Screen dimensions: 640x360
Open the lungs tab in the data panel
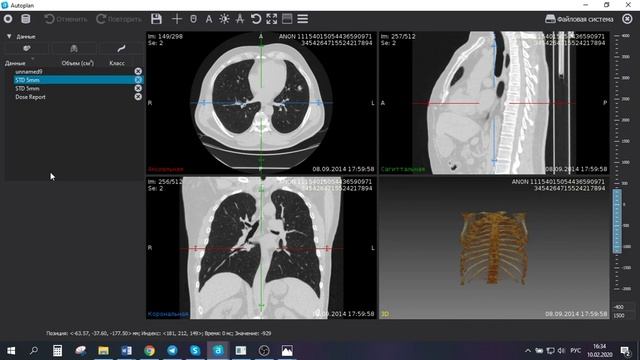(x=74, y=49)
